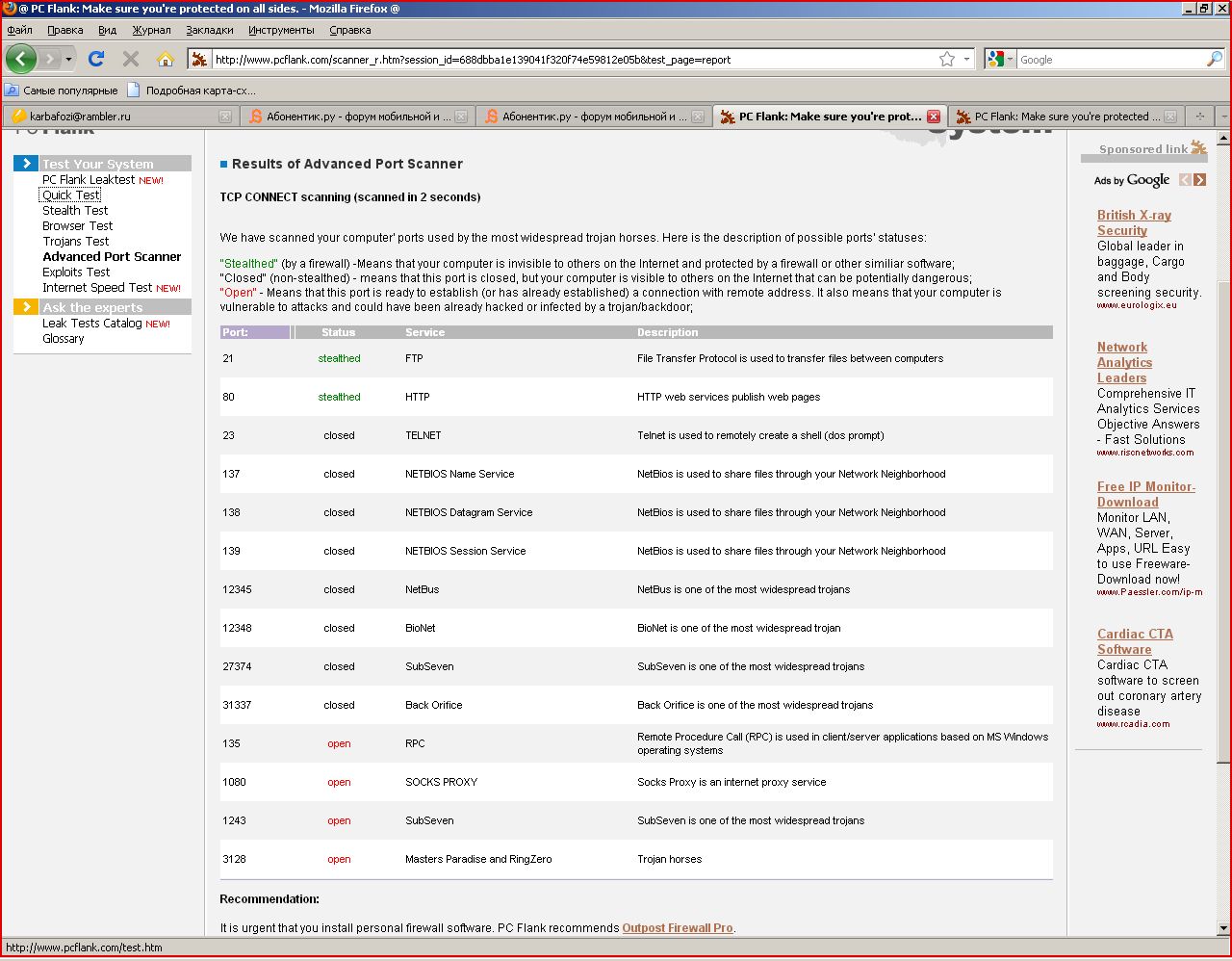The width and height of the screenshot is (1232, 961).
Task: Focus the Google search field
Action: pyautogui.click(x=1111, y=59)
